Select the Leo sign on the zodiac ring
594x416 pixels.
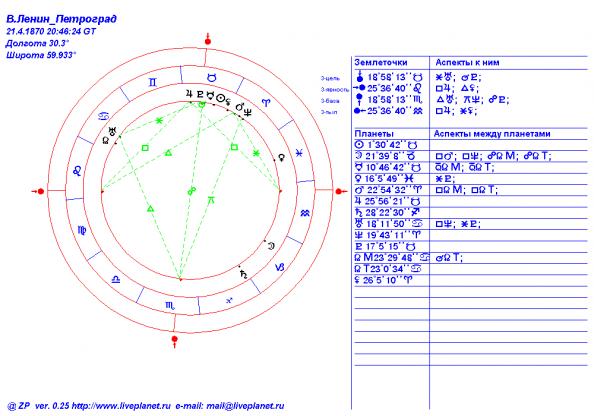77,171
